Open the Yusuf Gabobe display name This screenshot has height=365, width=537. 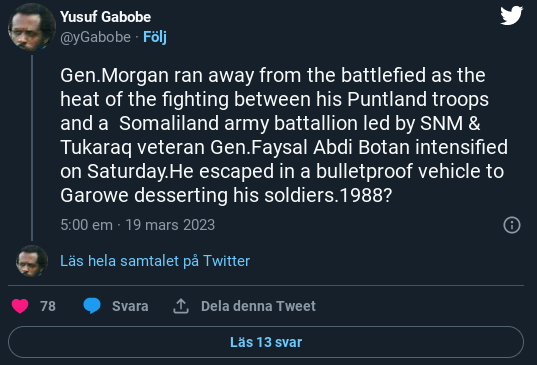pyautogui.click(x=105, y=17)
